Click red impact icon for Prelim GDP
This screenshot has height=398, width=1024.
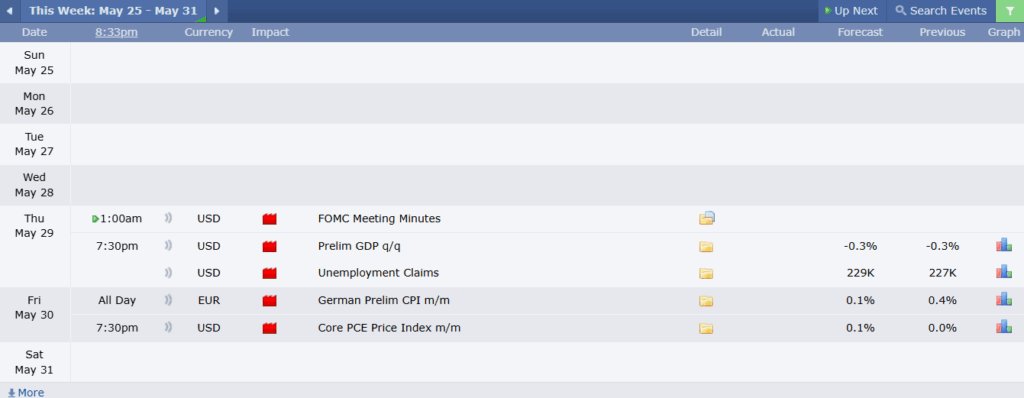coord(270,246)
